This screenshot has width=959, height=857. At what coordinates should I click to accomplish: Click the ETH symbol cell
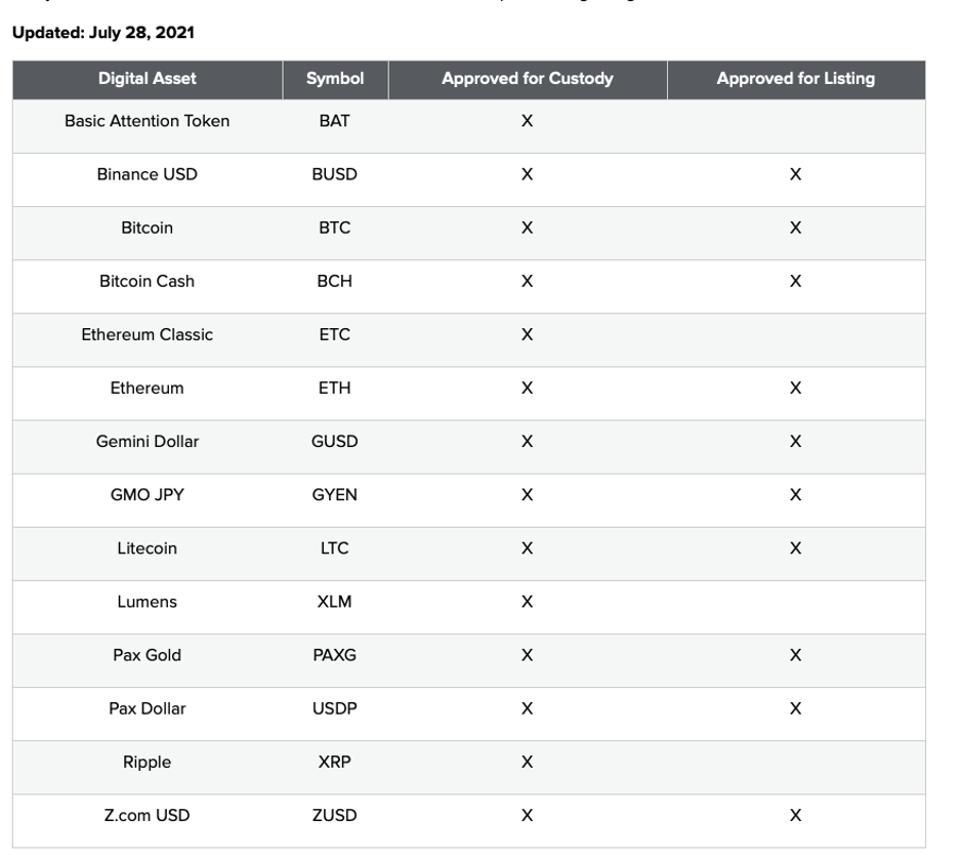tap(334, 388)
